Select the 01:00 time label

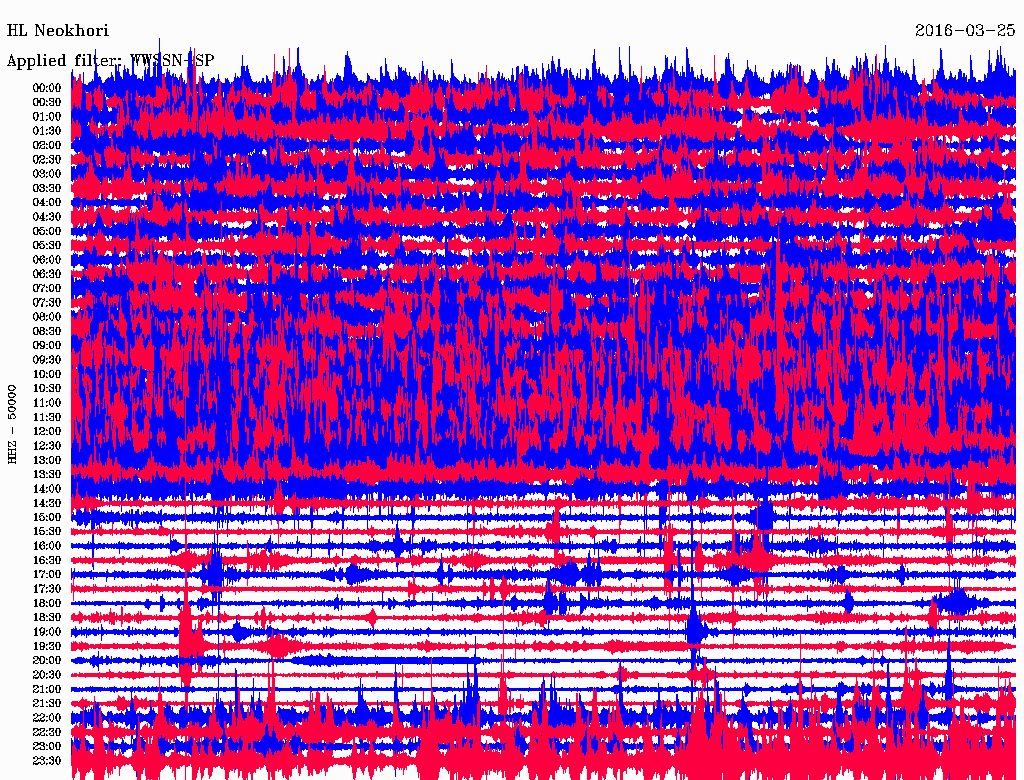[x=47, y=117]
